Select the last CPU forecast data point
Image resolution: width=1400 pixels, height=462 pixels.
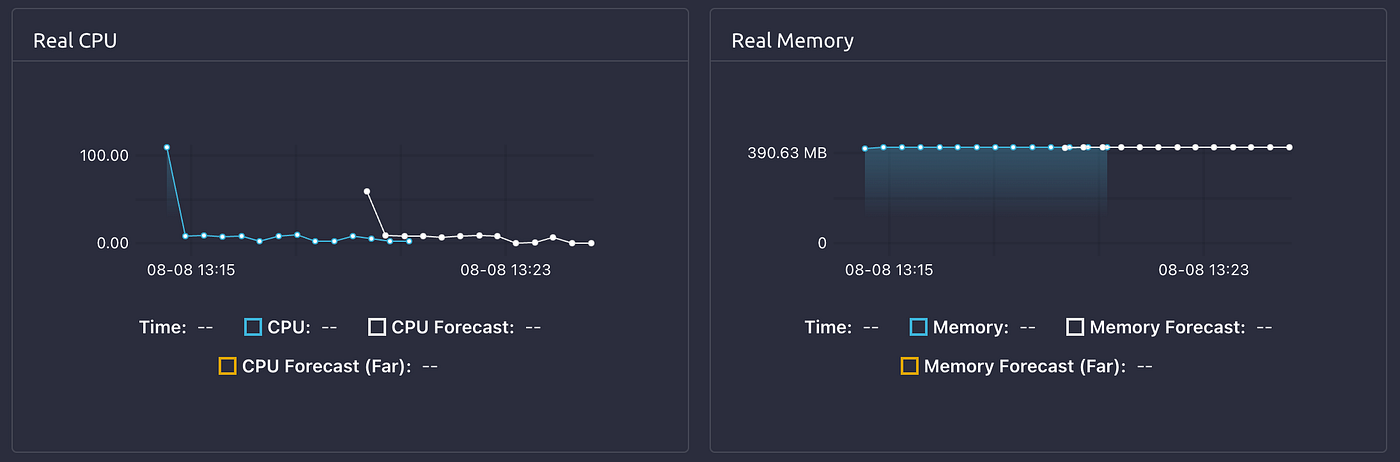coord(591,243)
